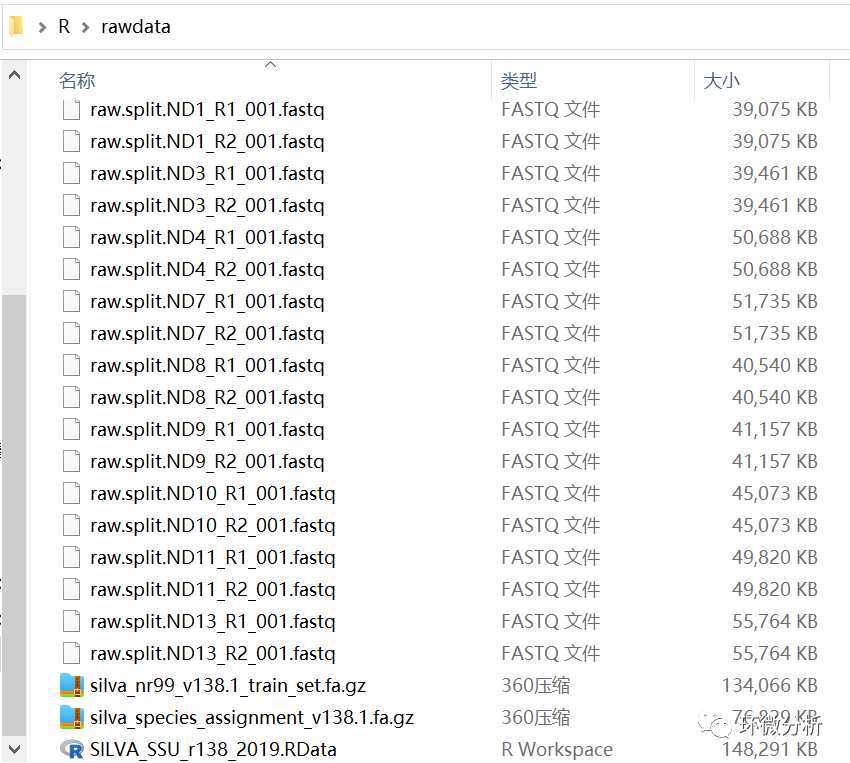Screen dimensions: 850x763
Task: Select raw.split.ND4_R1_001.fastq file name
Action: pyautogui.click(x=207, y=237)
